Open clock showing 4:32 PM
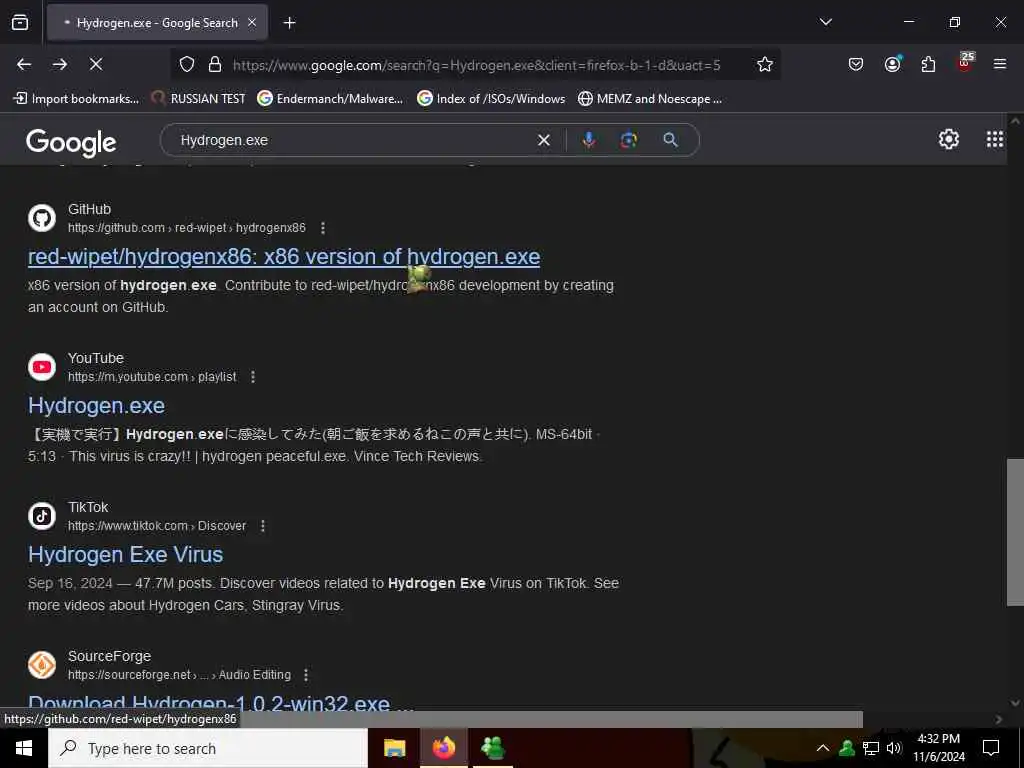The image size is (1024, 768). [x=938, y=748]
